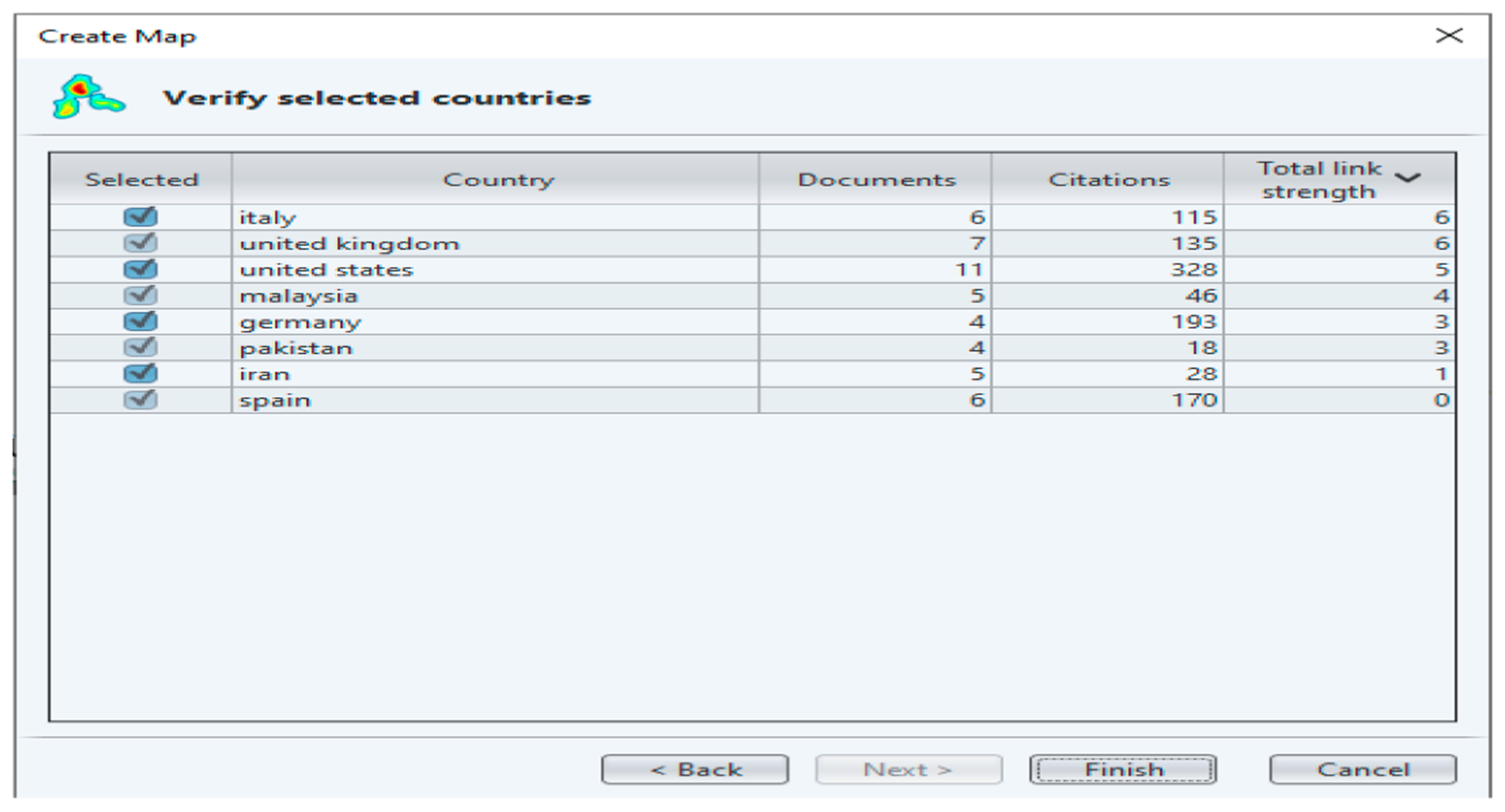Uncheck the iran checkbox
The height and width of the screenshot is (812, 1505).
point(140,373)
